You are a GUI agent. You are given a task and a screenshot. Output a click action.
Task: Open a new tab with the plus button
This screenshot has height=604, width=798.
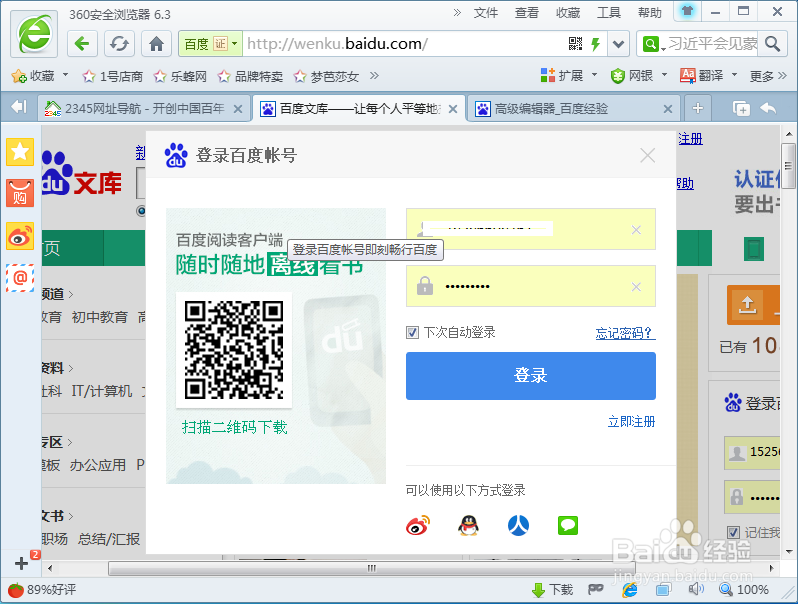click(698, 108)
